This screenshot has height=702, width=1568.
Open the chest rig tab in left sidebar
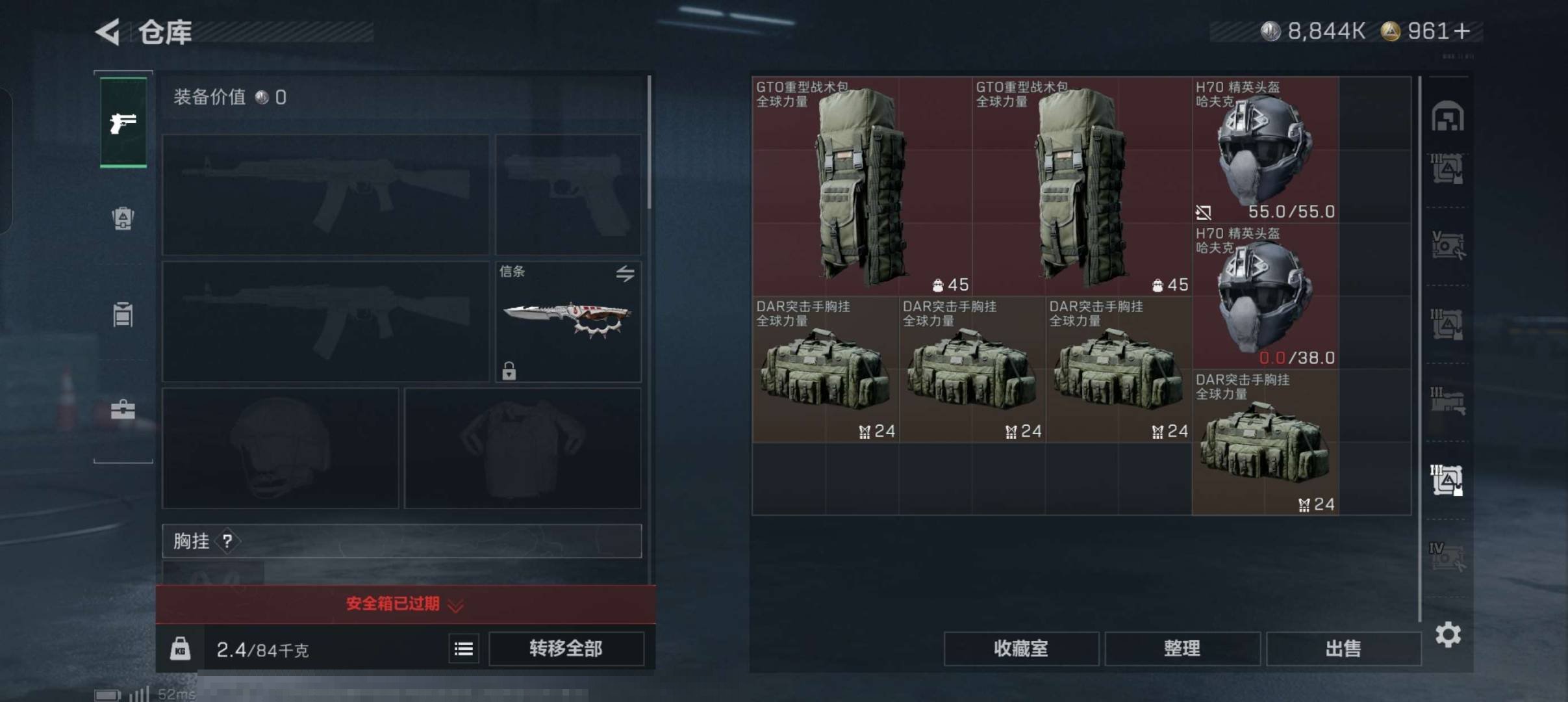tap(123, 315)
